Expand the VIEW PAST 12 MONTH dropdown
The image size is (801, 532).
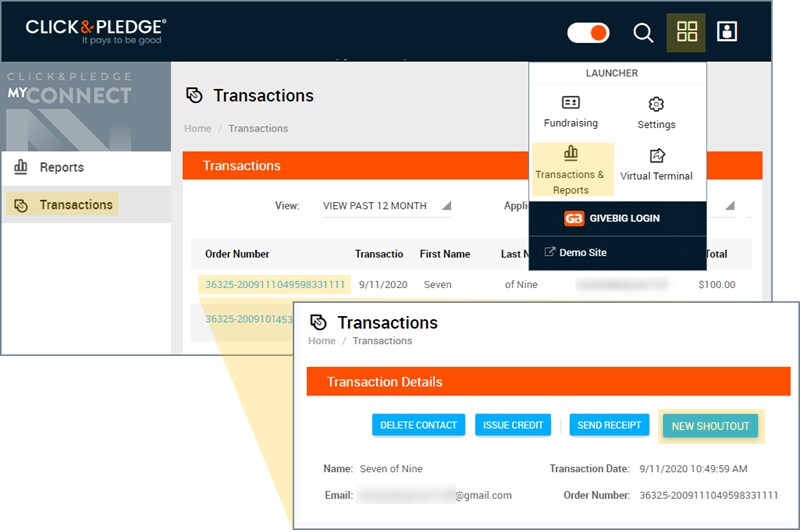387,206
